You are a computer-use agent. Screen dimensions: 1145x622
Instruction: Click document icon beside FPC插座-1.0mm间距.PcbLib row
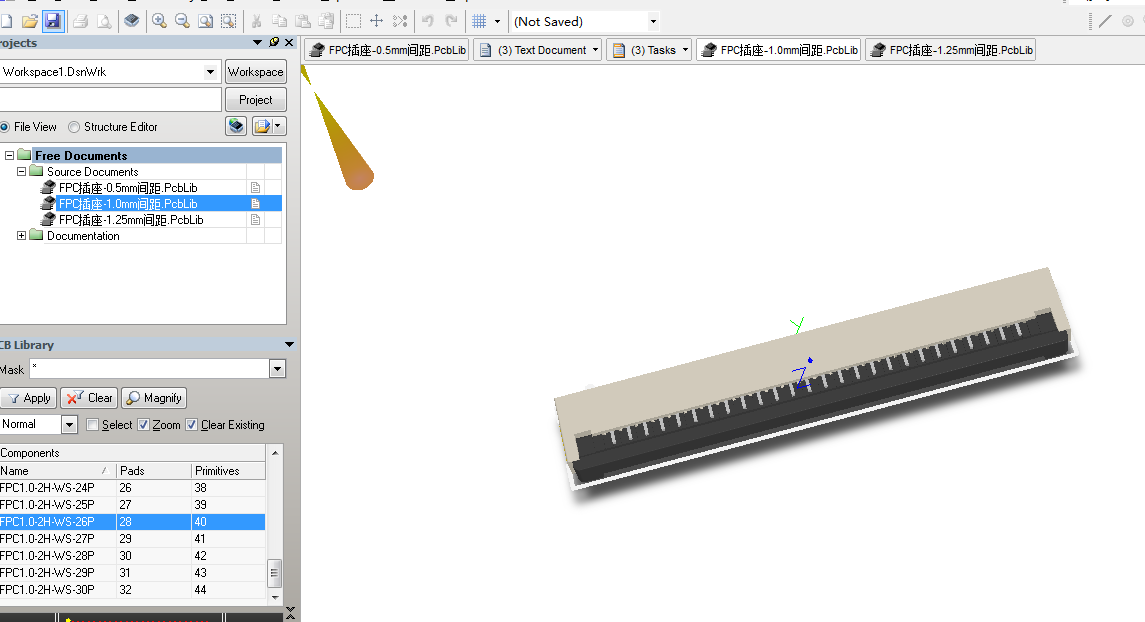[256, 204]
